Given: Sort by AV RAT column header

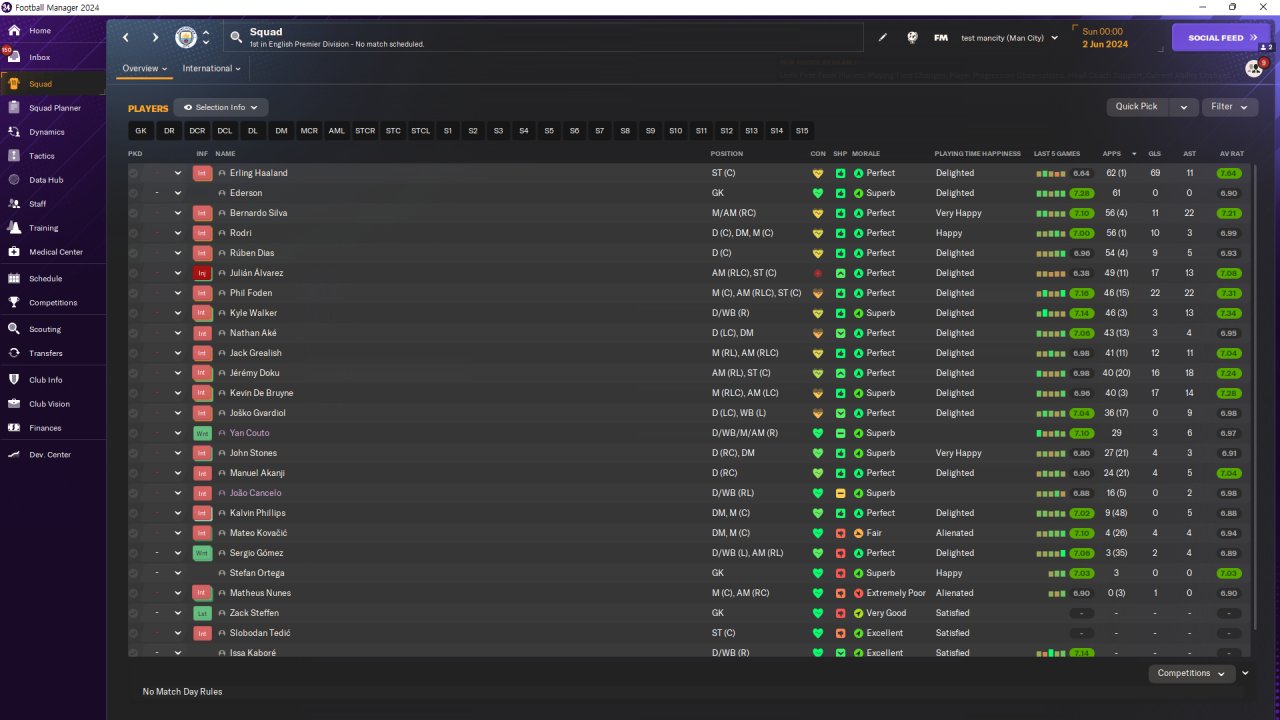Looking at the screenshot, I should point(1232,154).
